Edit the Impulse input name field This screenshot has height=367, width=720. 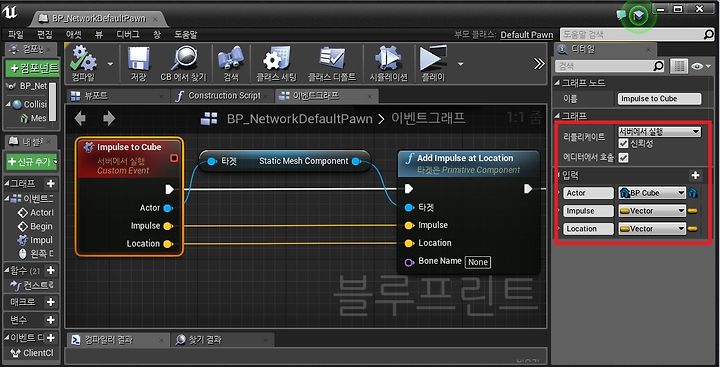[x=589, y=211]
